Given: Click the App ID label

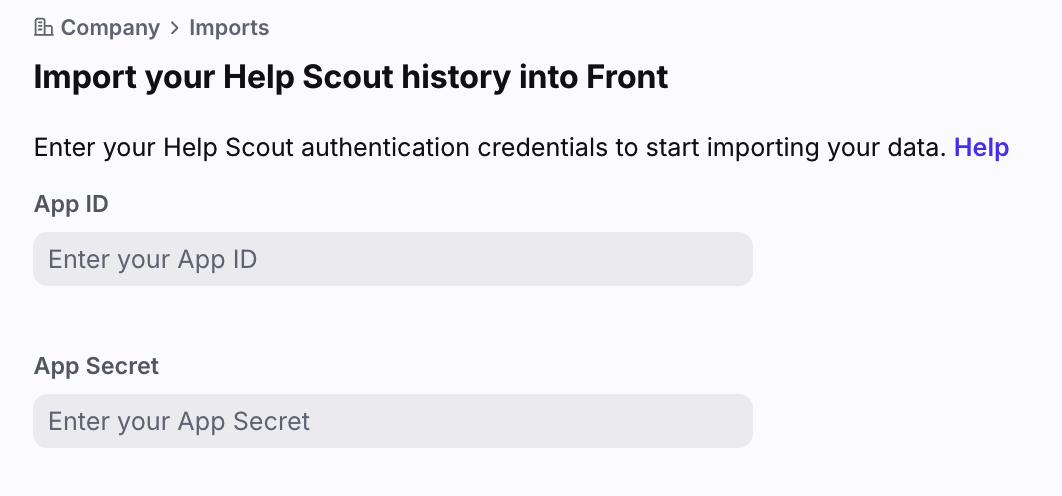Looking at the screenshot, I should click(x=71, y=204).
